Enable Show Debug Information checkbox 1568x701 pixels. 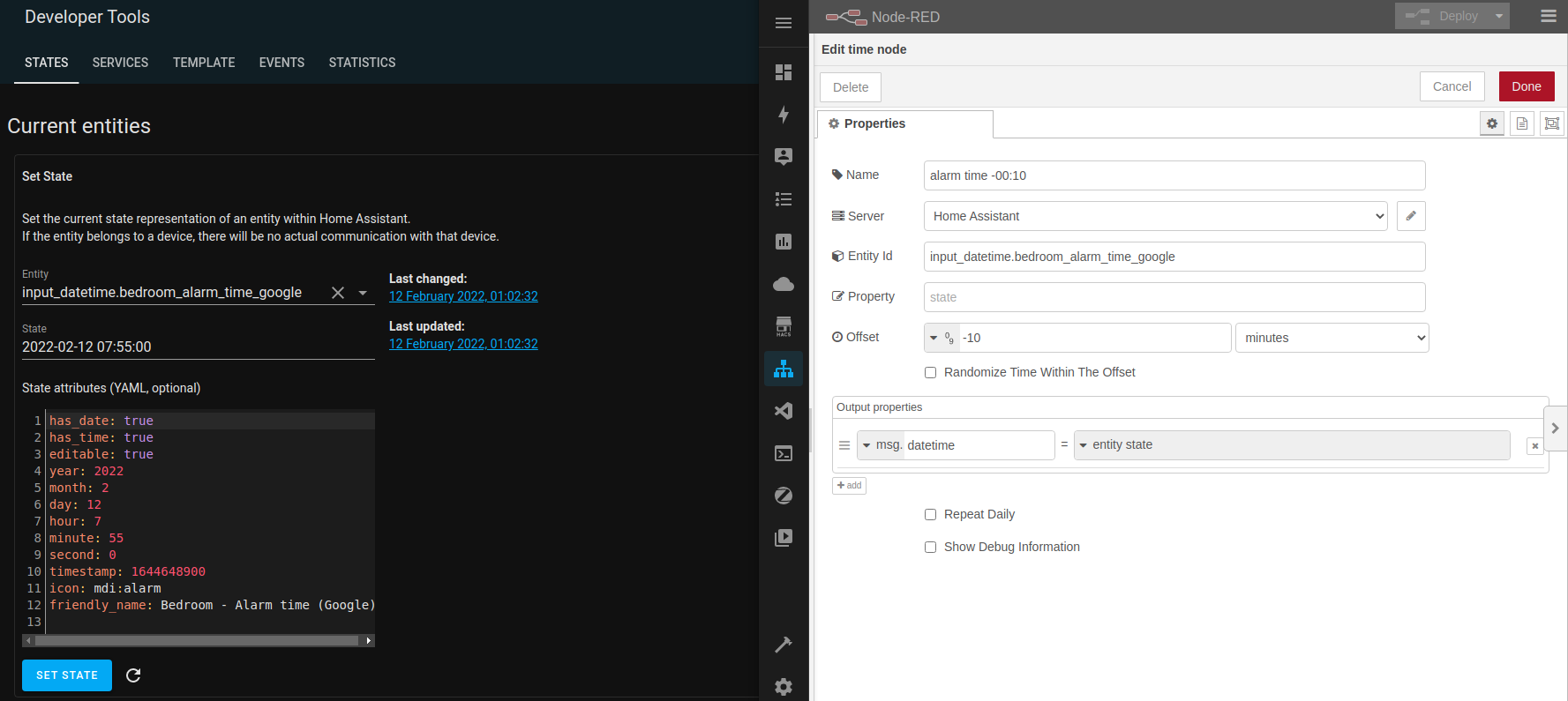coord(930,548)
